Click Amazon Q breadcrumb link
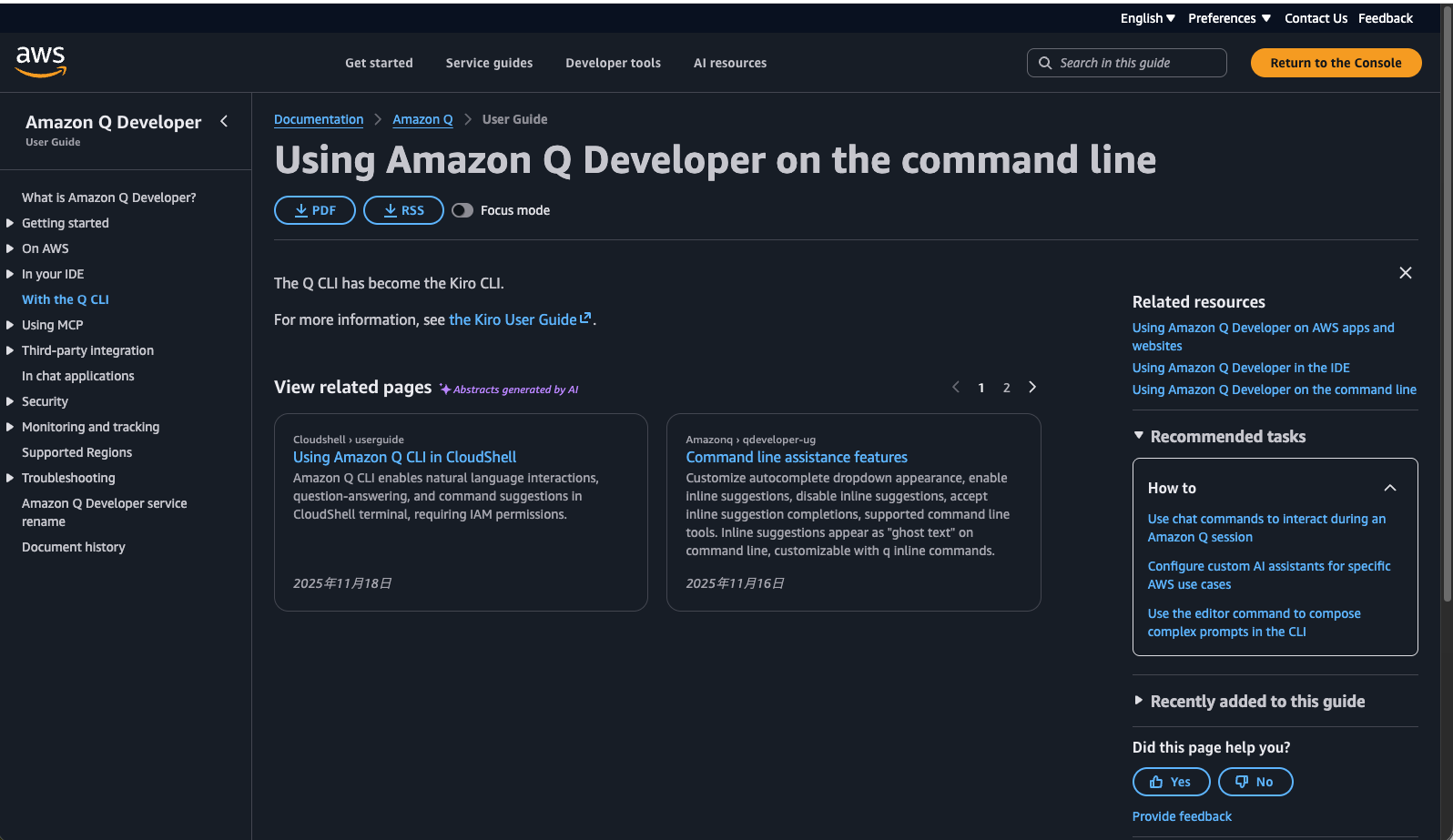Screen dimensions: 1453x840 422,119
